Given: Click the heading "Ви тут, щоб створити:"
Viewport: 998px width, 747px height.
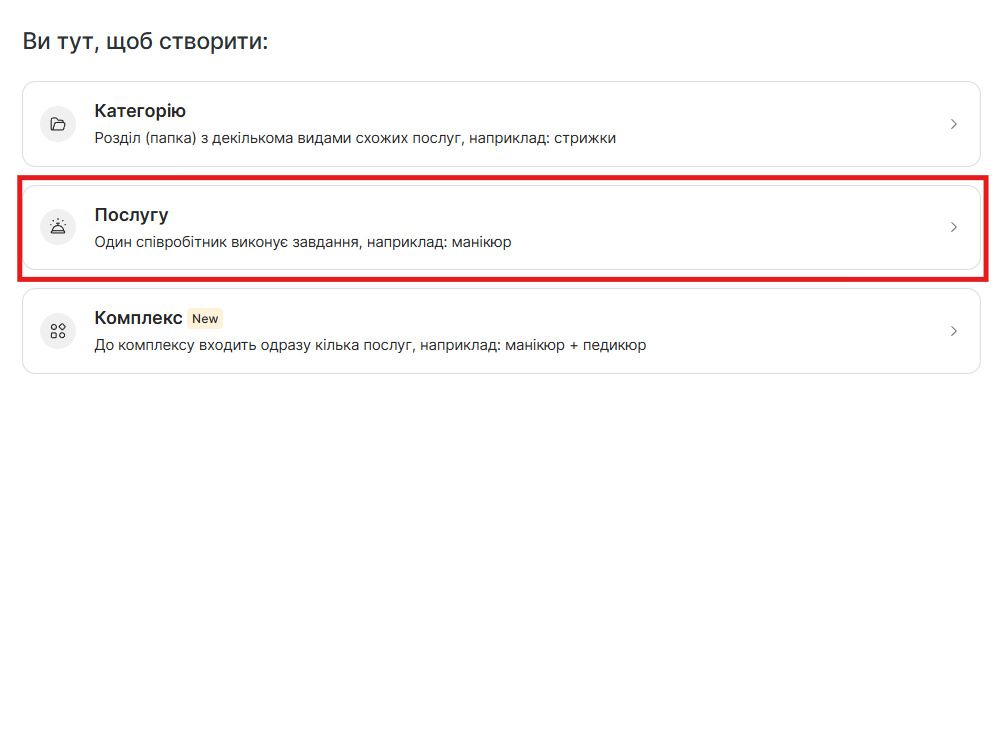Looking at the screenshot, I should click(146, 42).
